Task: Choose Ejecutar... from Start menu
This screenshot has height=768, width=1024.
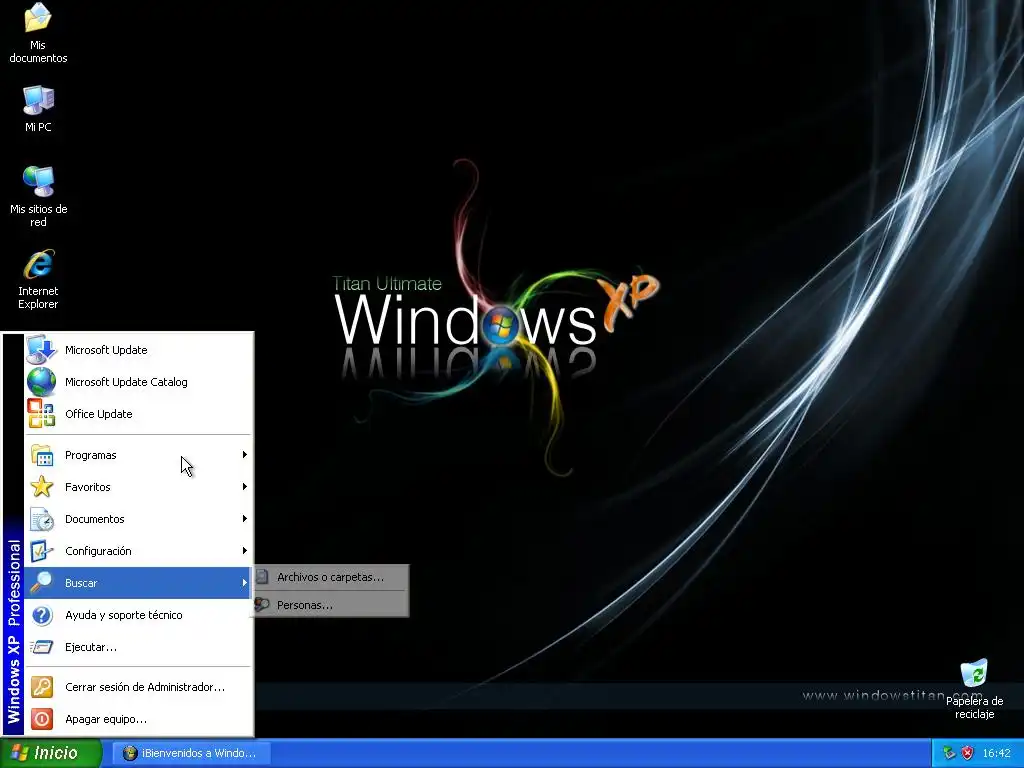Action: coord(138,647)
